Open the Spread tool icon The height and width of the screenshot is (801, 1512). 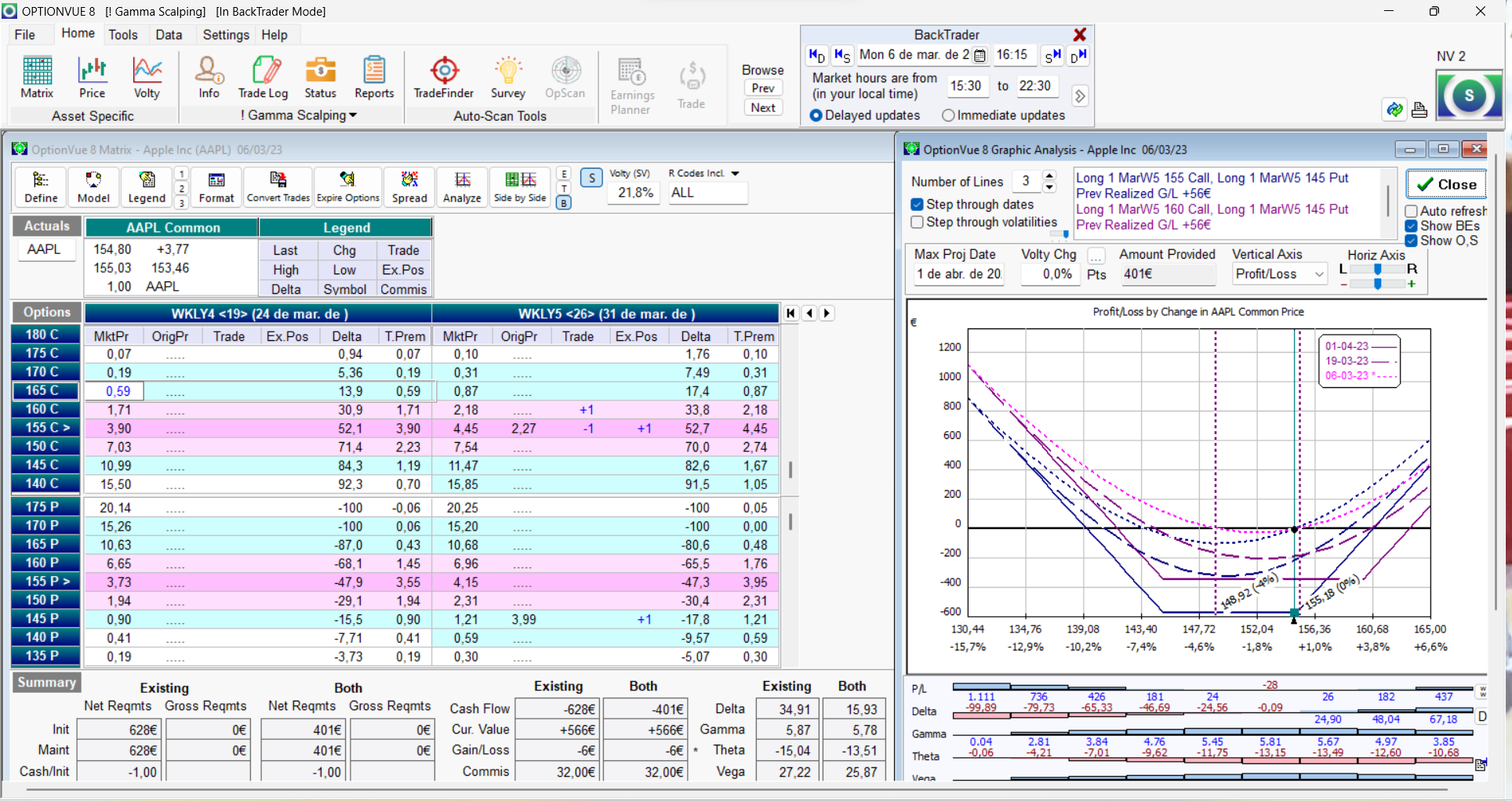point(409,187)
